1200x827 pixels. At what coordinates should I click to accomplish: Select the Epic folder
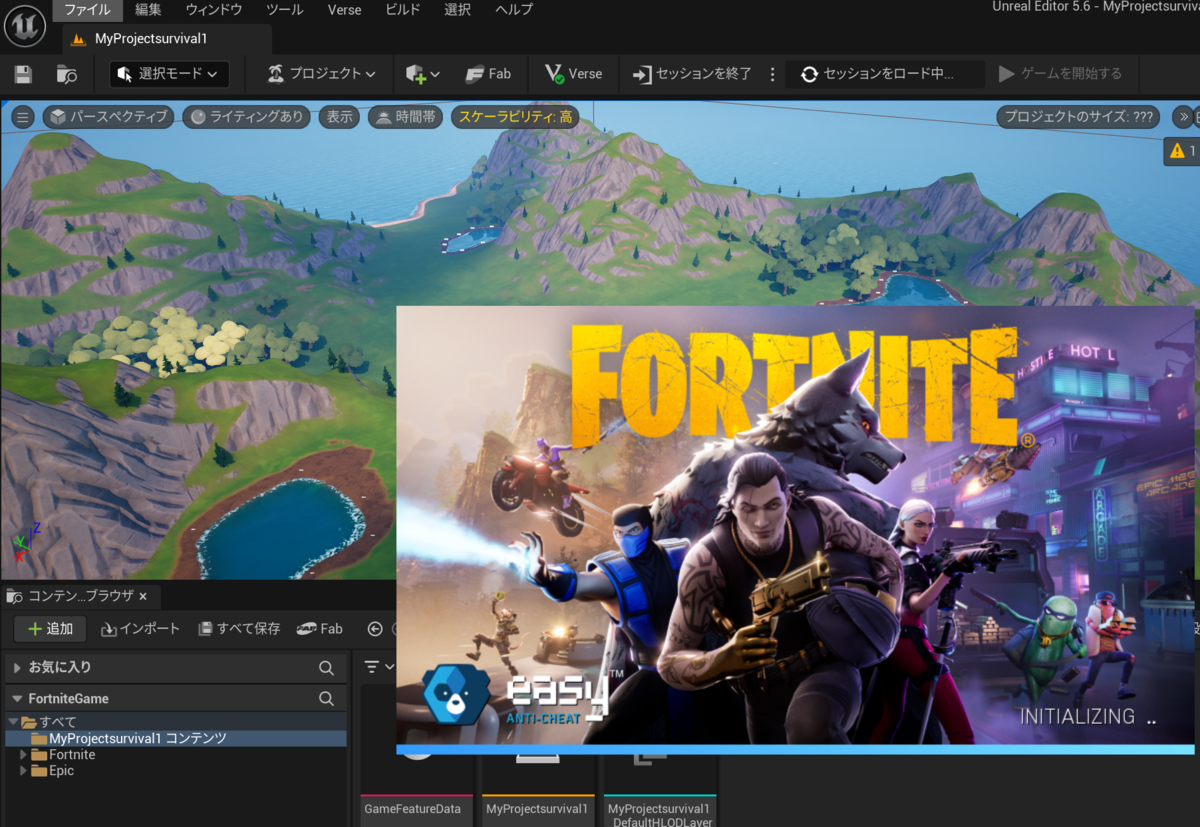tap(61, 771)
